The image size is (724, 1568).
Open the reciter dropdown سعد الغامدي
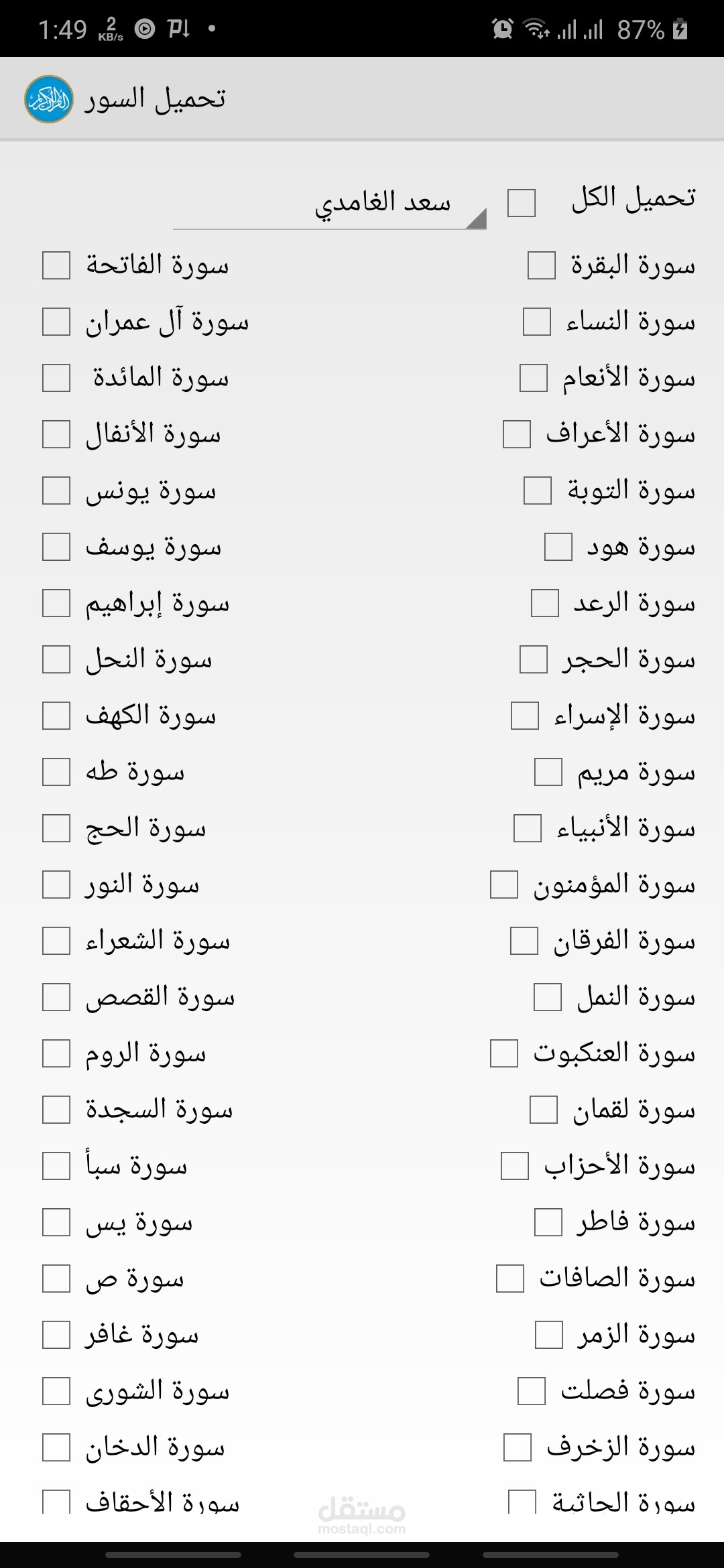[x=382, y=203]
